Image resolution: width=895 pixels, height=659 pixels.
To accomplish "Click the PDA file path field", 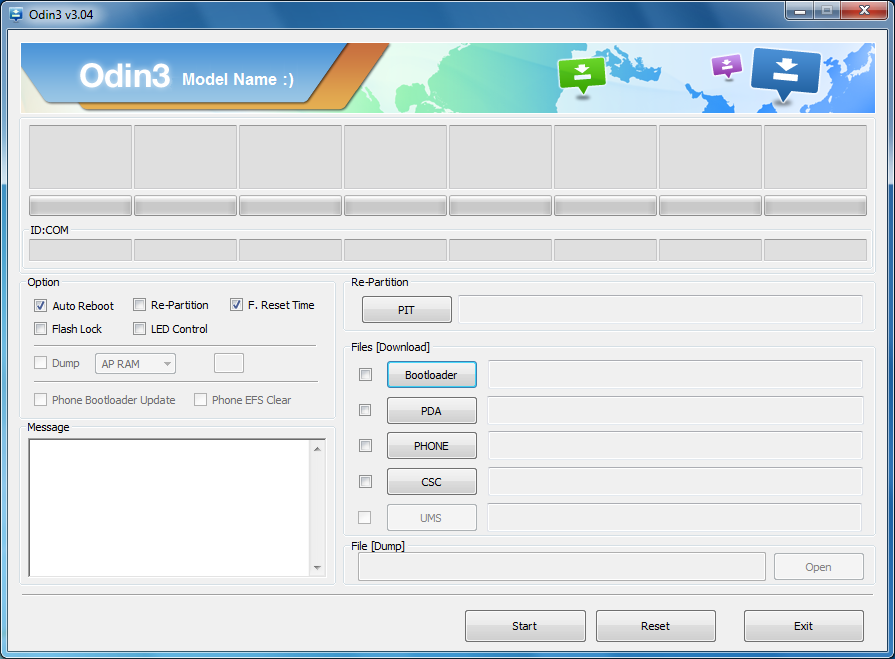I will (675, 410).
